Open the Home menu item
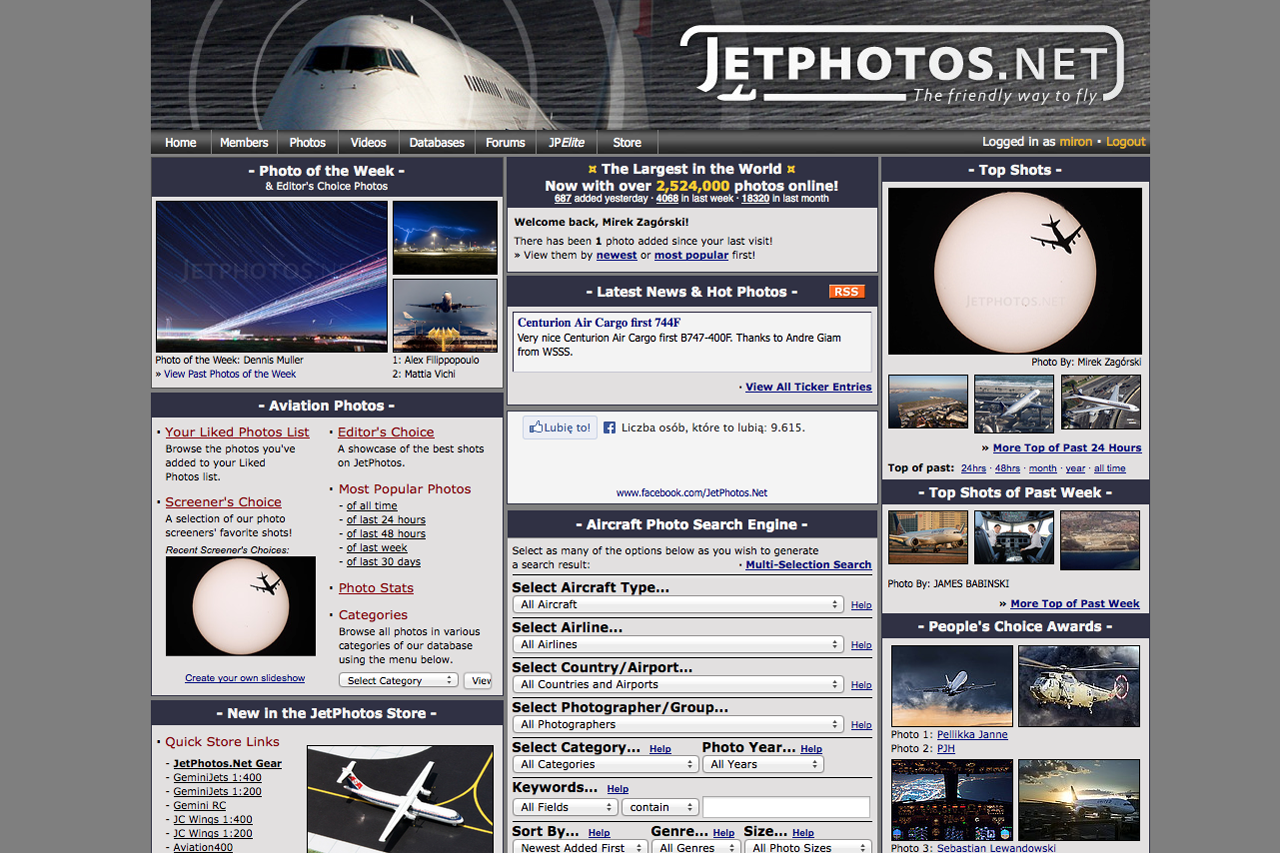 181,142
